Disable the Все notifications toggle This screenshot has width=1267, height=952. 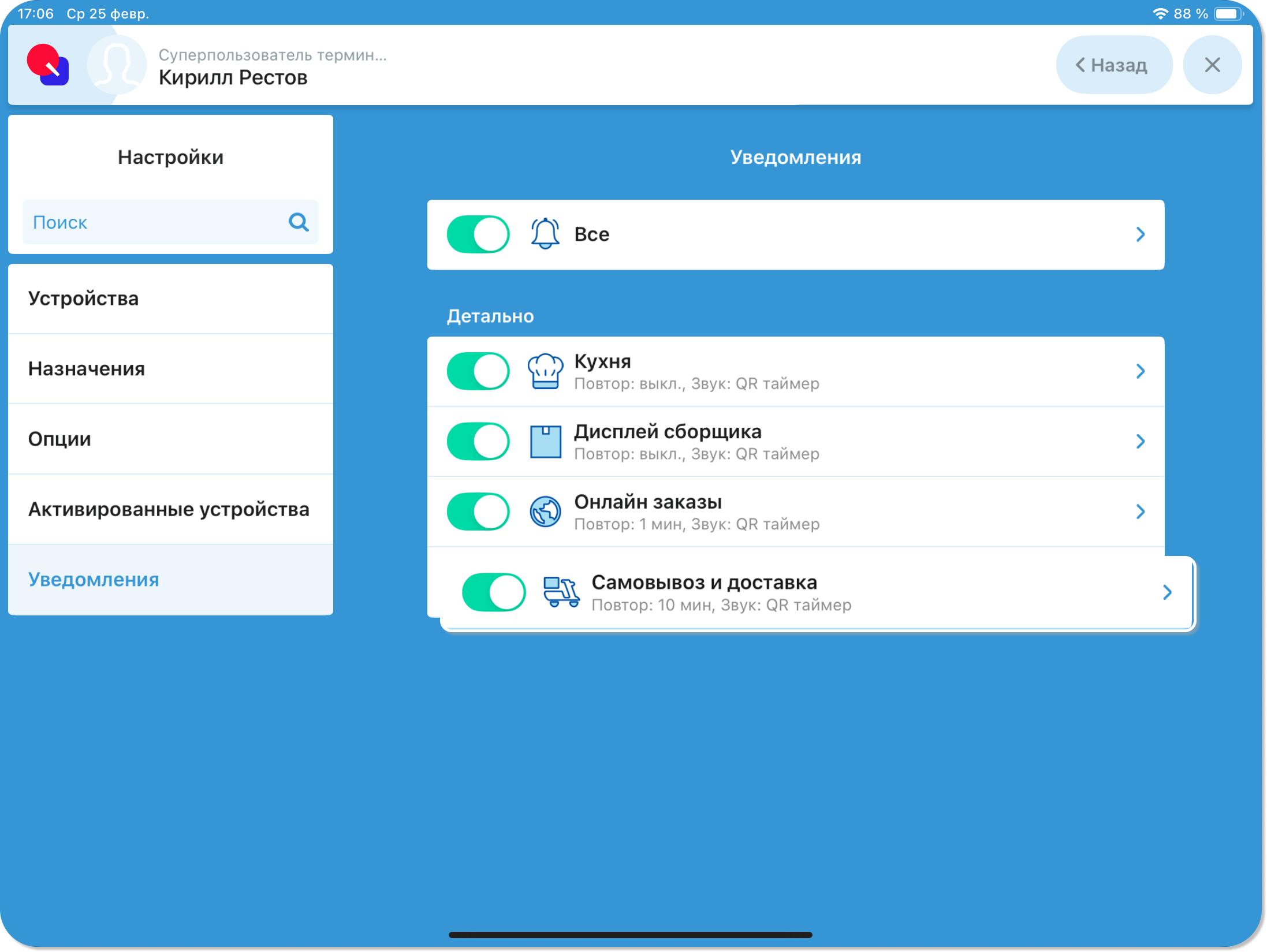tap(478, 234)
